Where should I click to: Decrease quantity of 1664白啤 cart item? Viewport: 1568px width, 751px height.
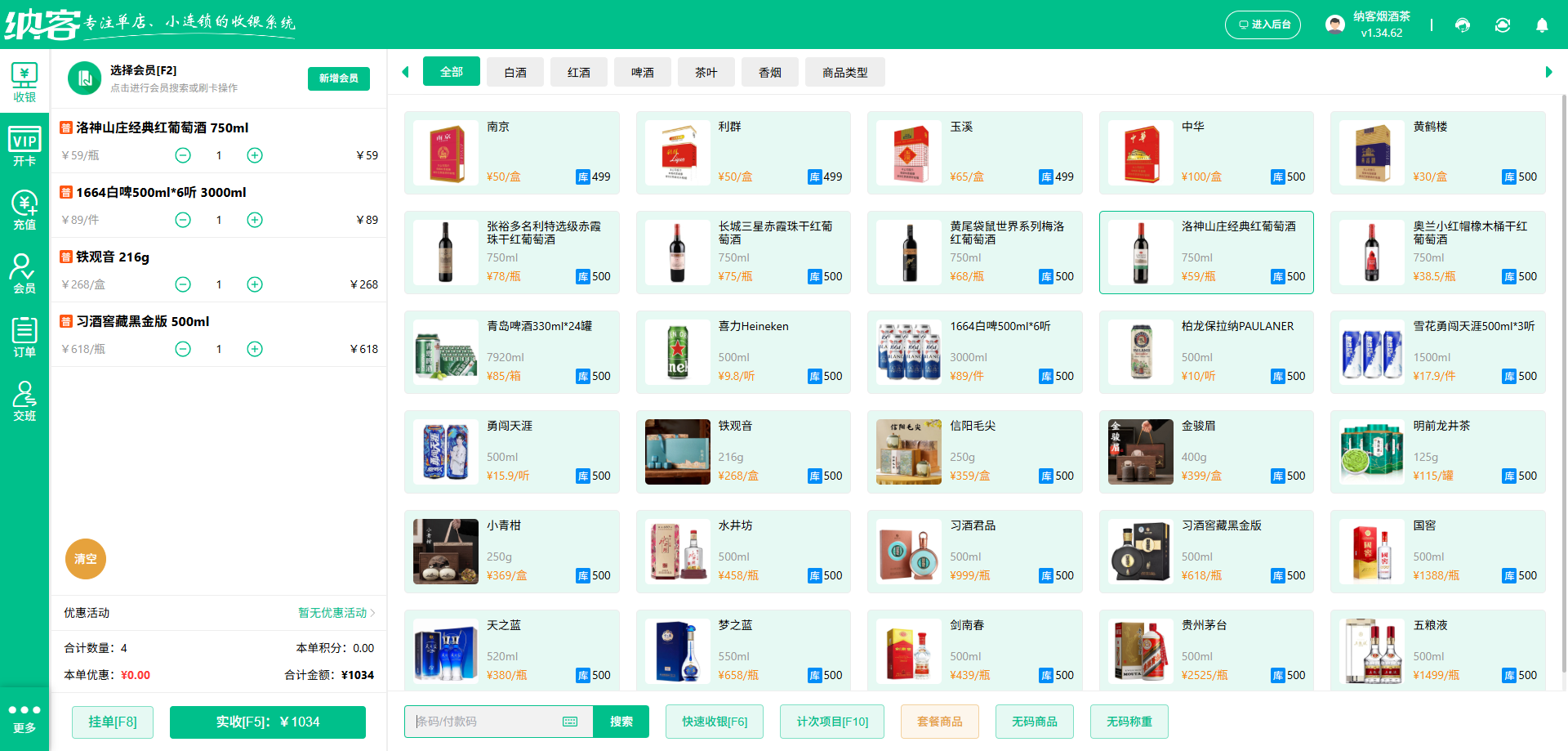(x=183, y=220)
